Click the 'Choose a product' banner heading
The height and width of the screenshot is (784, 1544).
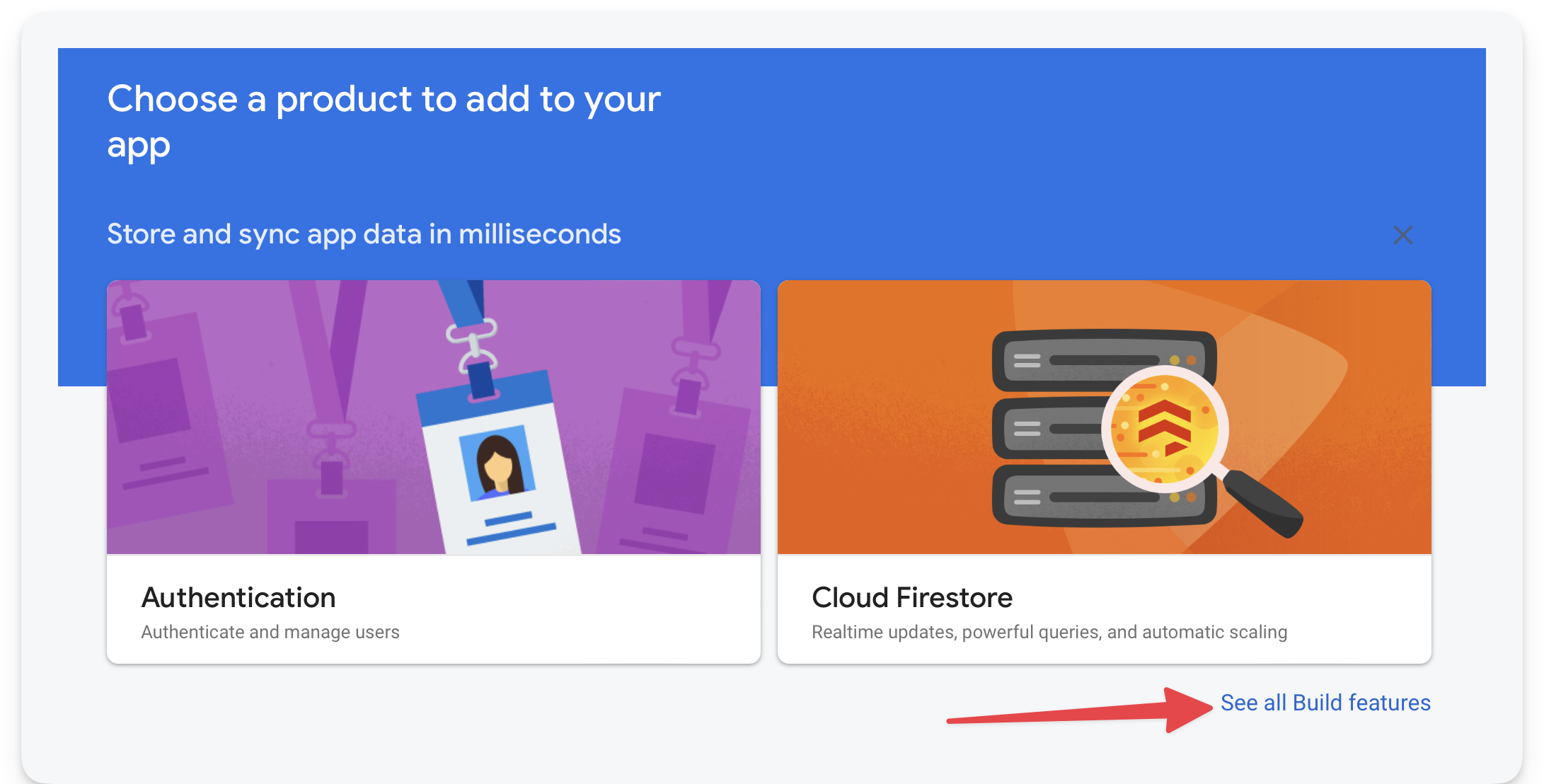(x=384, y=120)
